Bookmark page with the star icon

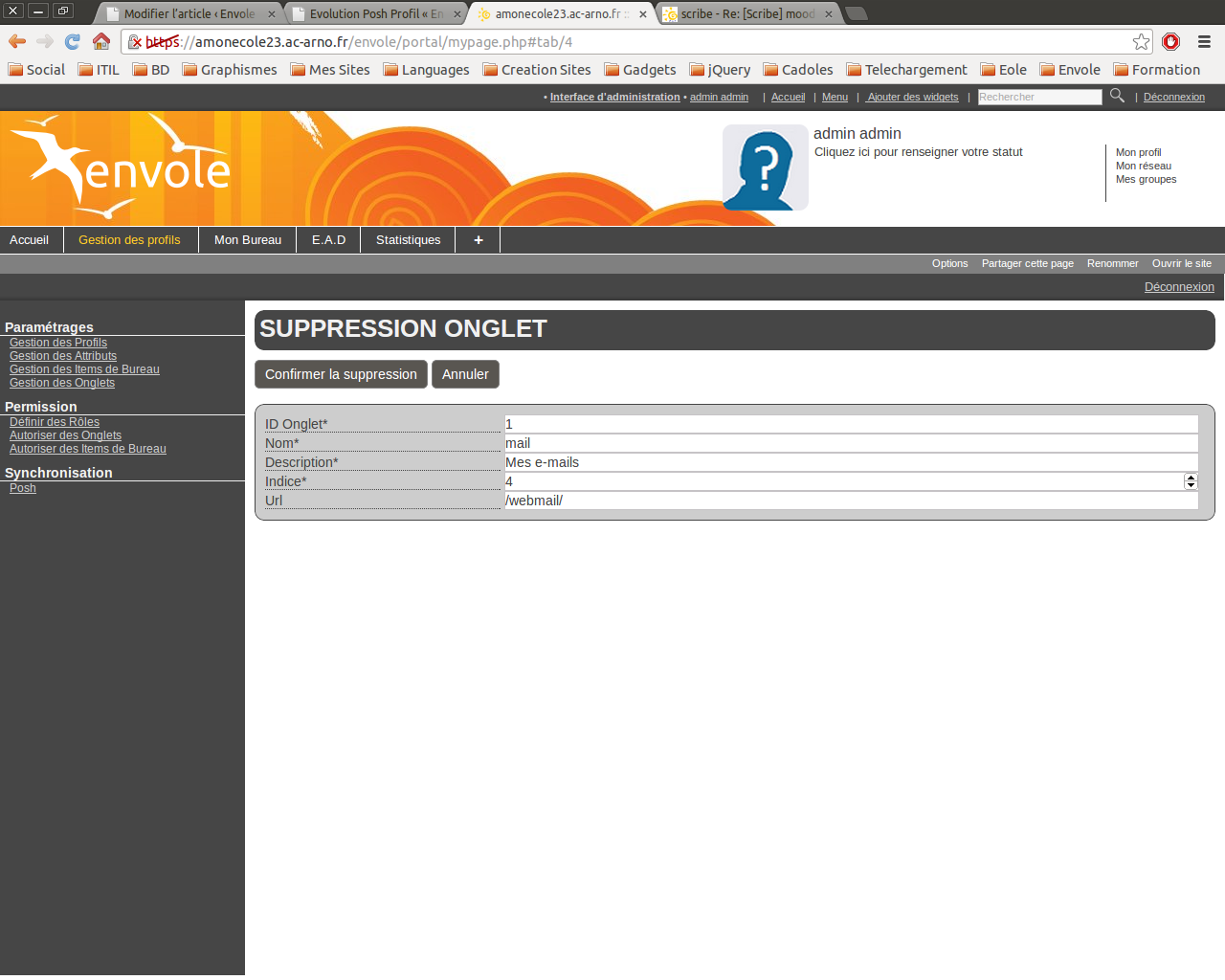click(x=1141, y=41)
